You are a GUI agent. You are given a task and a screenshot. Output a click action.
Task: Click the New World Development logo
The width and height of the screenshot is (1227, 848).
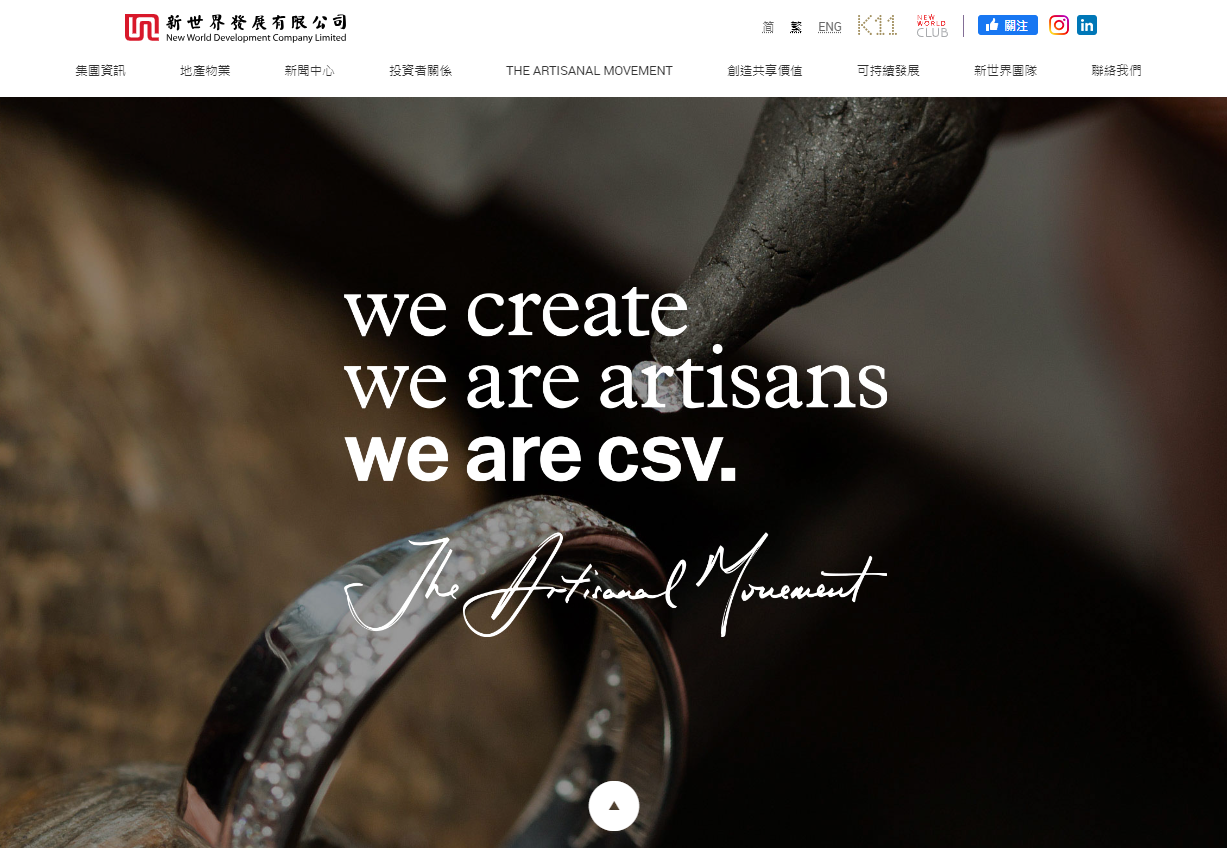[x=236, y=27]
